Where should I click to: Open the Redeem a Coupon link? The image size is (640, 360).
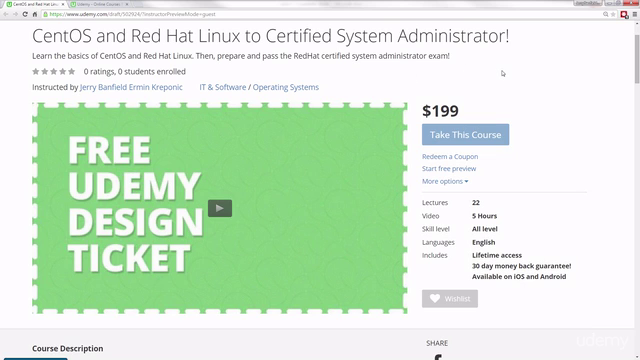tap(450, 157)
